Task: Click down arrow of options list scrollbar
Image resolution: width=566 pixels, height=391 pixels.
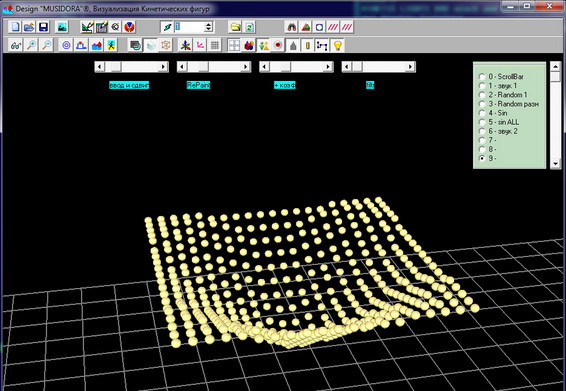Action: coord(555,164)
